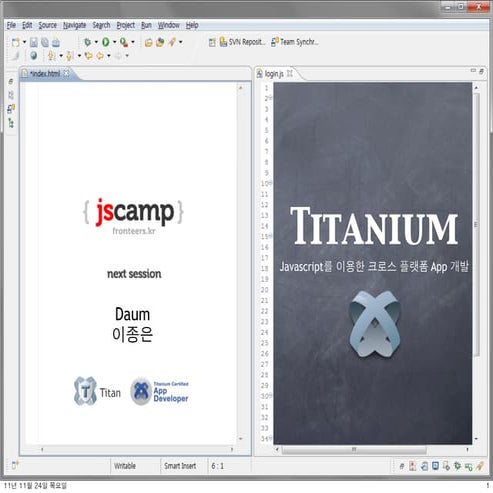Open the Forward history dropdown arrow
493x493 pixels.
127,56
